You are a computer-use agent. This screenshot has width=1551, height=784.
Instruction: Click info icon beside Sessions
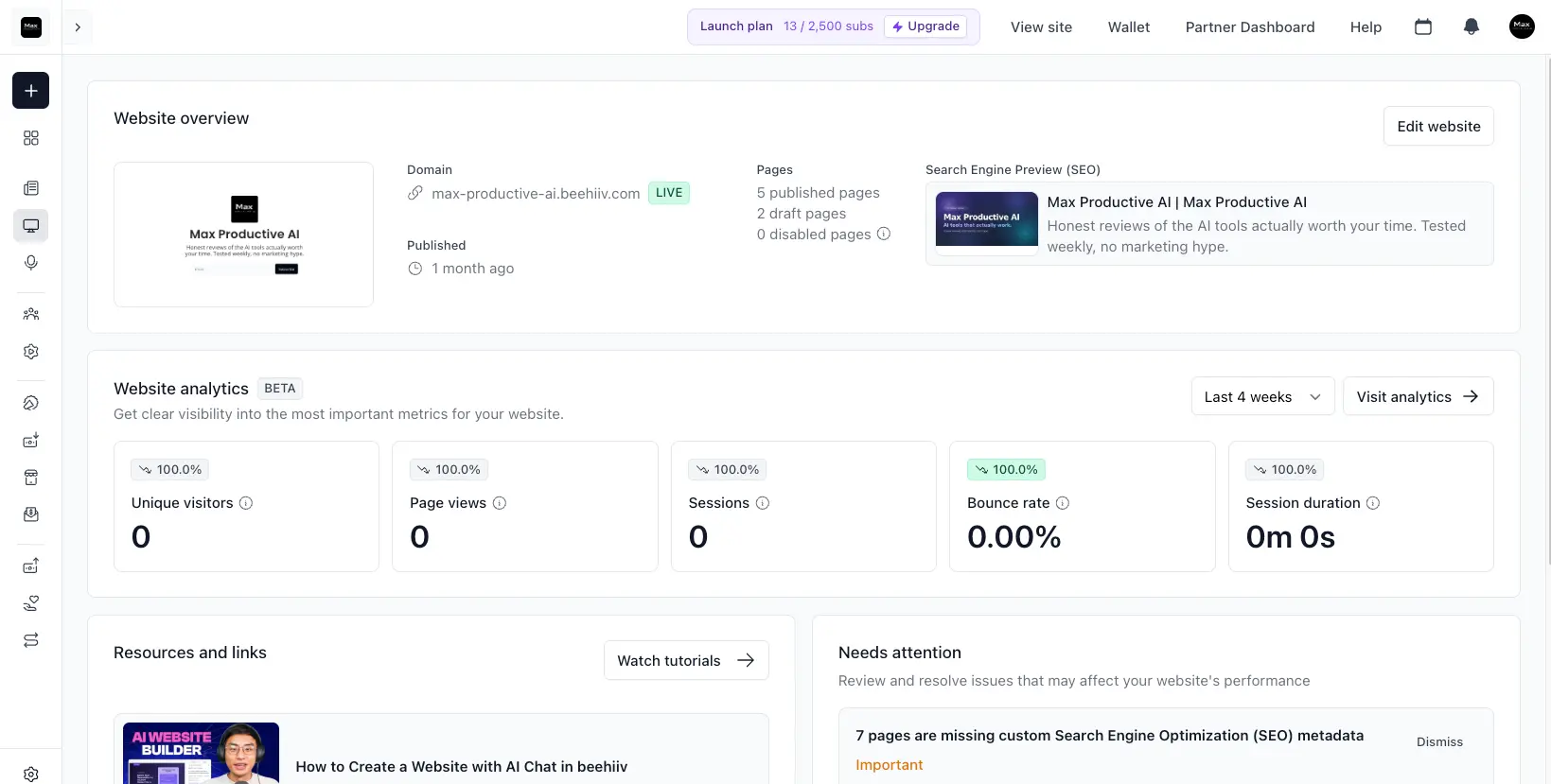point(763,503)
